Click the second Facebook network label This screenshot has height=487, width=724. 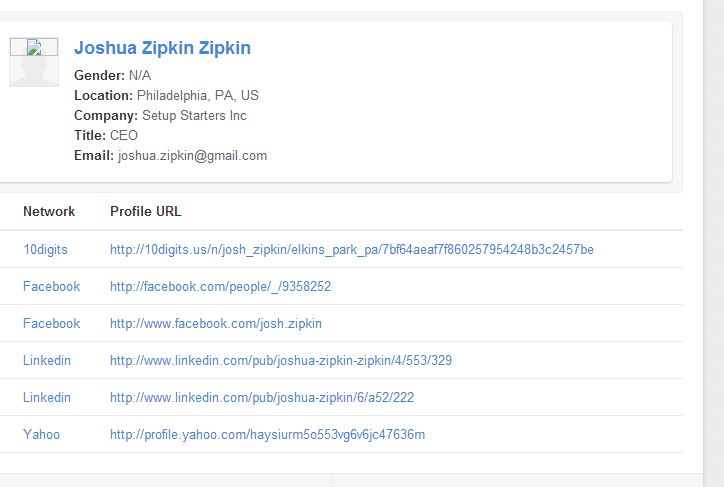tap(51, 323)
